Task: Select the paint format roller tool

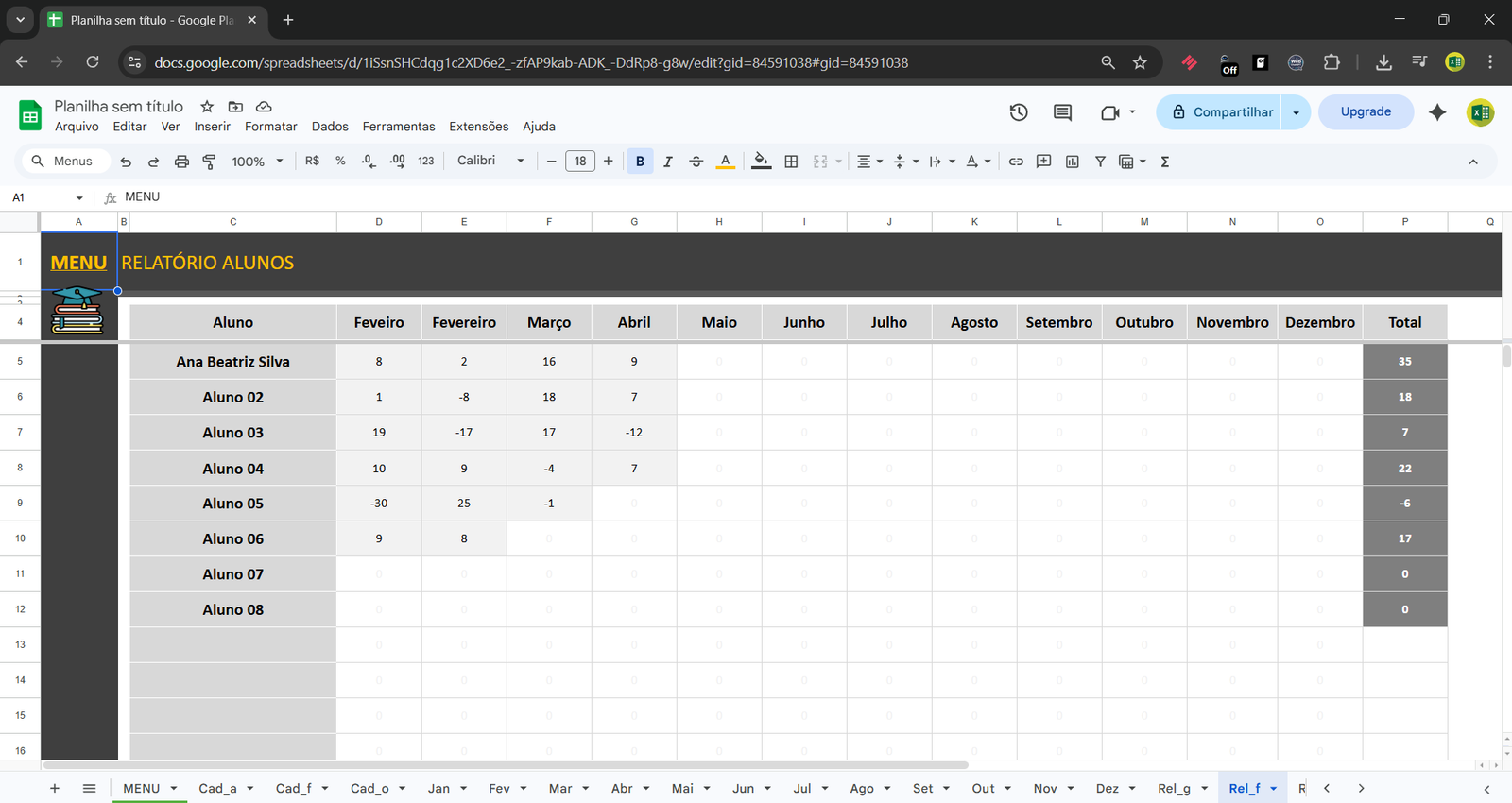Action: (209, 162)
